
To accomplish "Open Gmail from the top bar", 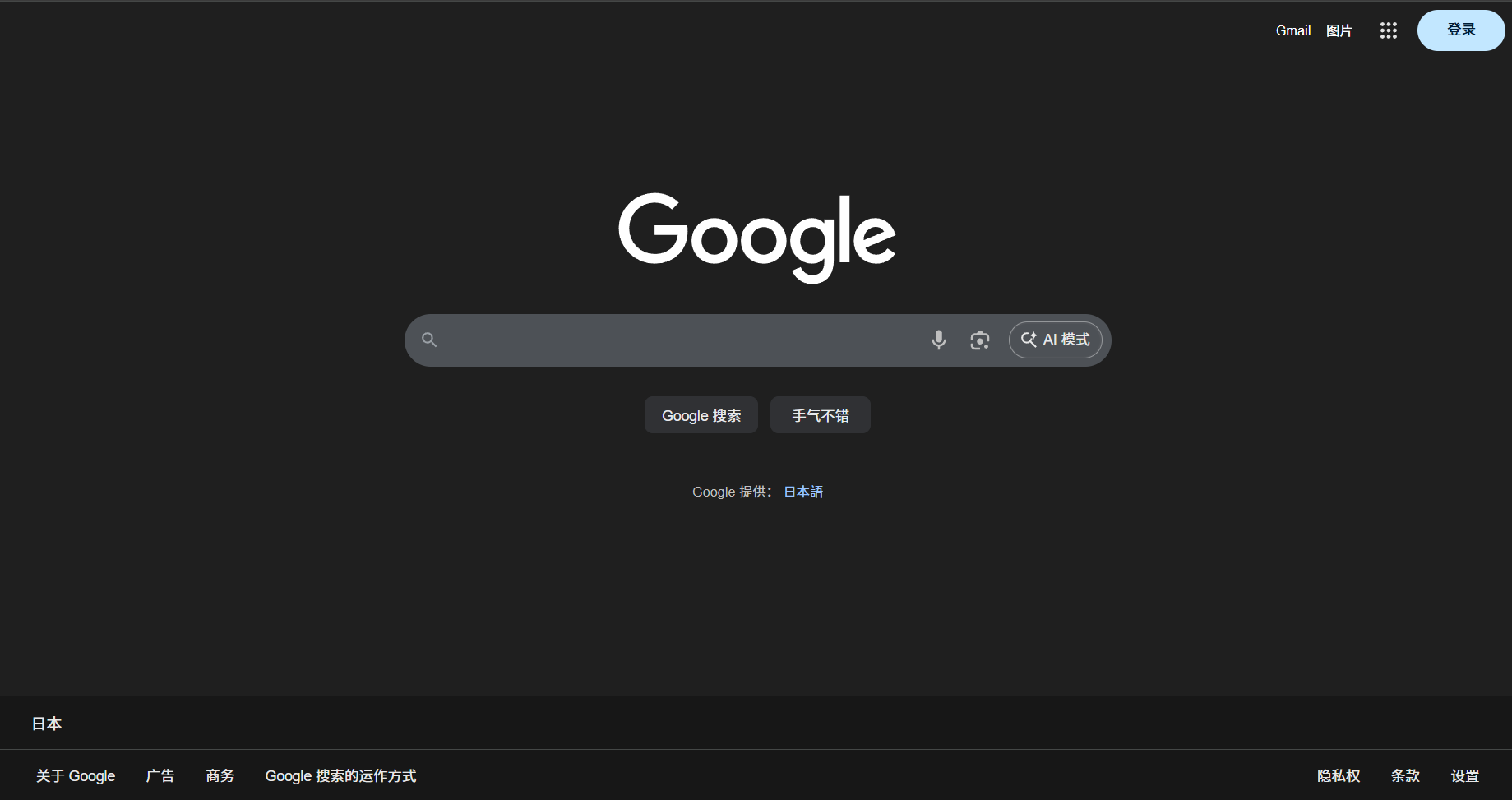I will pos(1292,30).
